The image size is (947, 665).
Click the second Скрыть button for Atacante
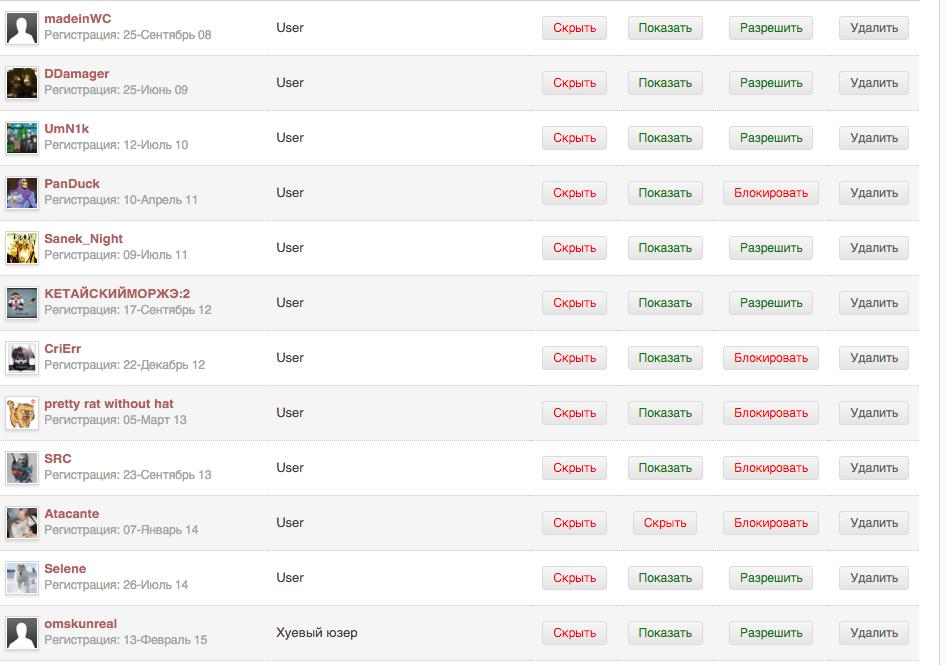pos(665,523)
